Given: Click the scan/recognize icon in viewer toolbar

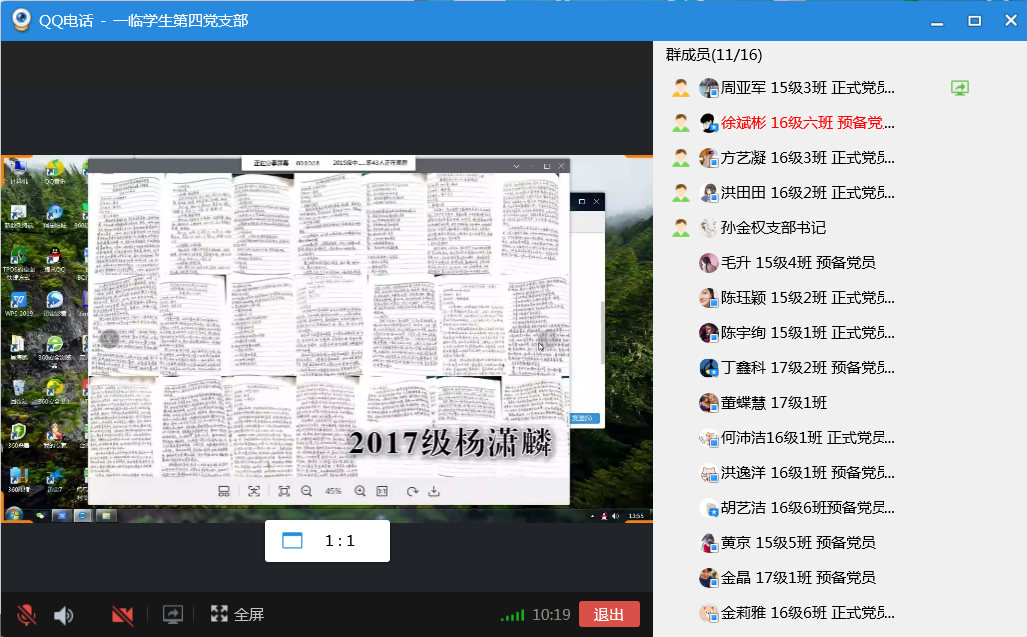Looking at the screenshot, I should pos(254,491).
